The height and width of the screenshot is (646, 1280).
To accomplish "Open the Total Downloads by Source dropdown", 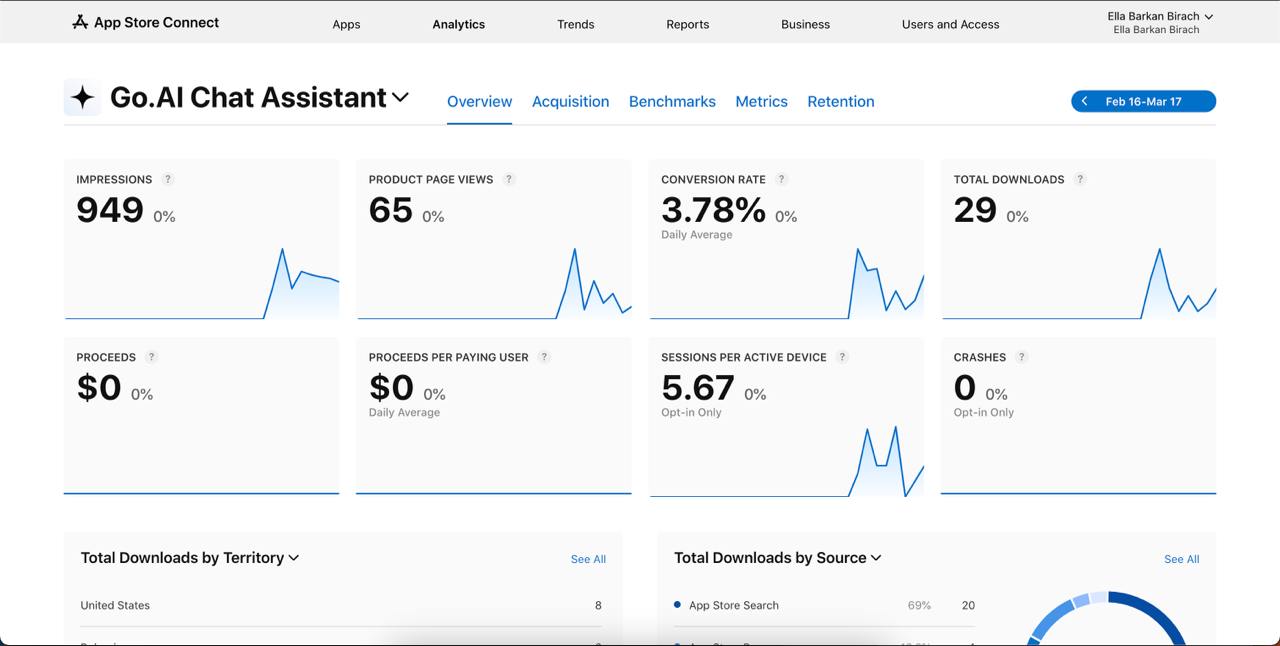I will 876,558.
